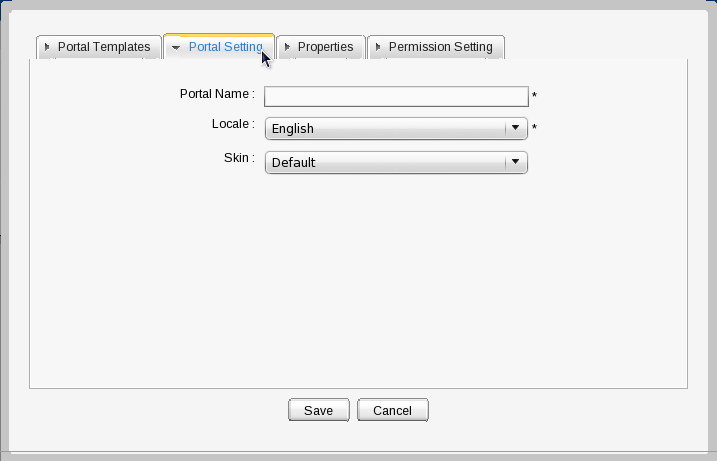This screenshot has height=461, width=717.
Task: Switch to the Portal Templates tab
Action: click(104, 47)
